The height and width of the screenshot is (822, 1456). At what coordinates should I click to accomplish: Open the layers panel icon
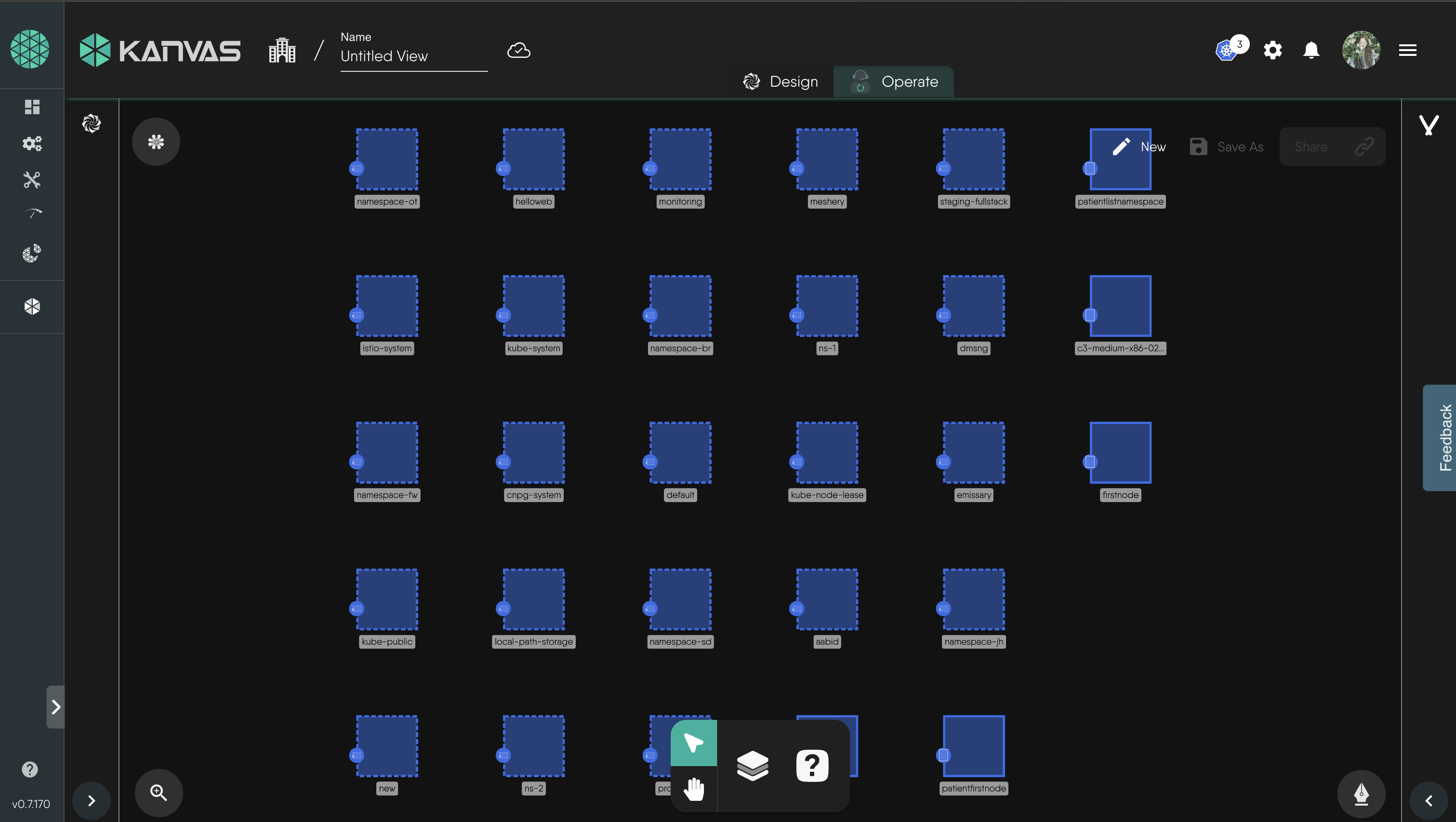tap(752, 766)
